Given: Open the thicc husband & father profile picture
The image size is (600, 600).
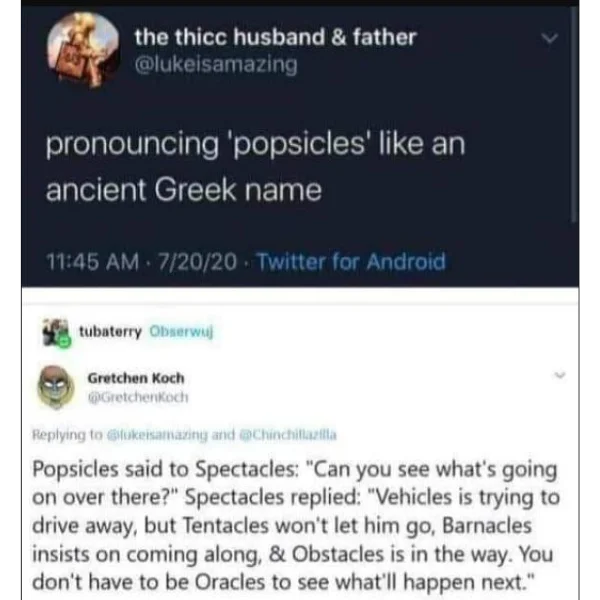Looking at the screenshot, I should coord(83,49).
